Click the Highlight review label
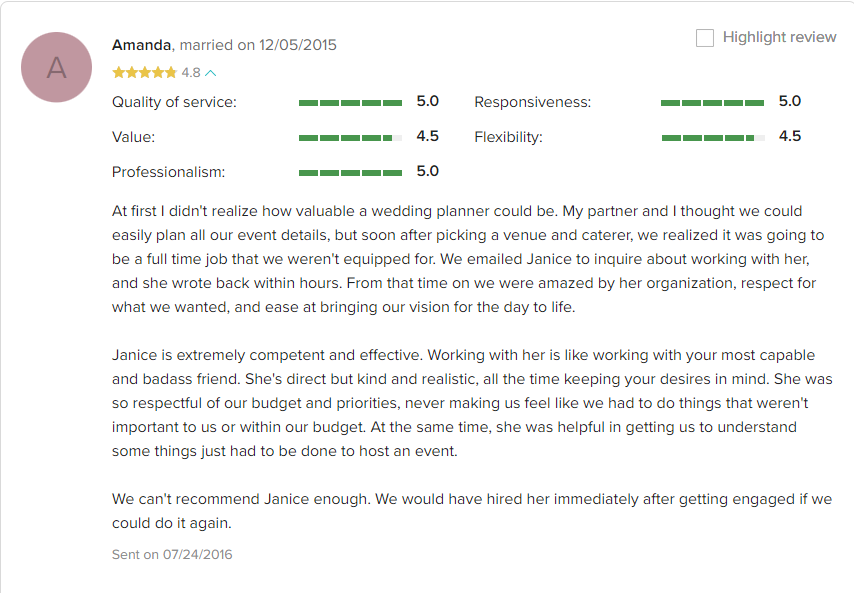The image size is (854, 593). point(779,37)
